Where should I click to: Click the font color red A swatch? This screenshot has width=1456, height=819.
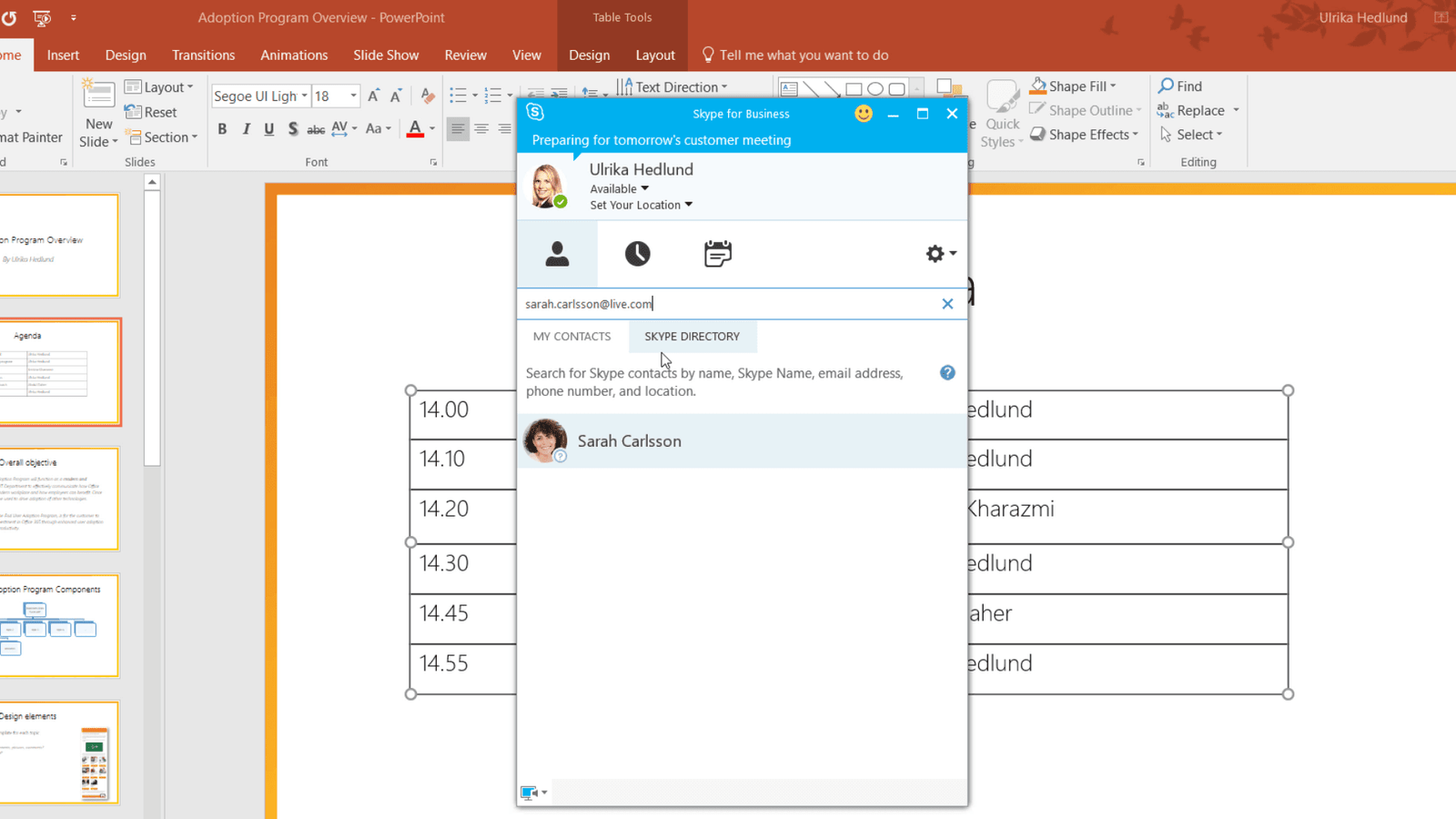[x=415, y=129]
